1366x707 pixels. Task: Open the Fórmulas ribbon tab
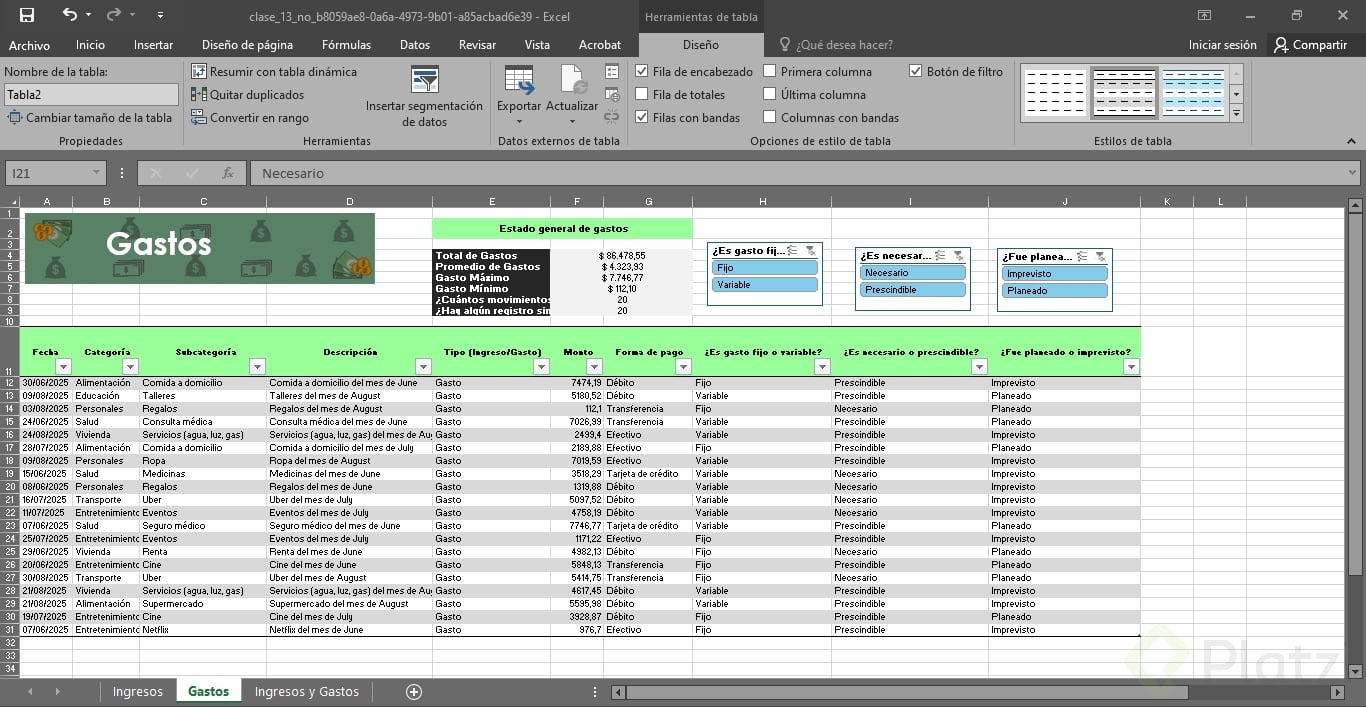click(346, 45)
